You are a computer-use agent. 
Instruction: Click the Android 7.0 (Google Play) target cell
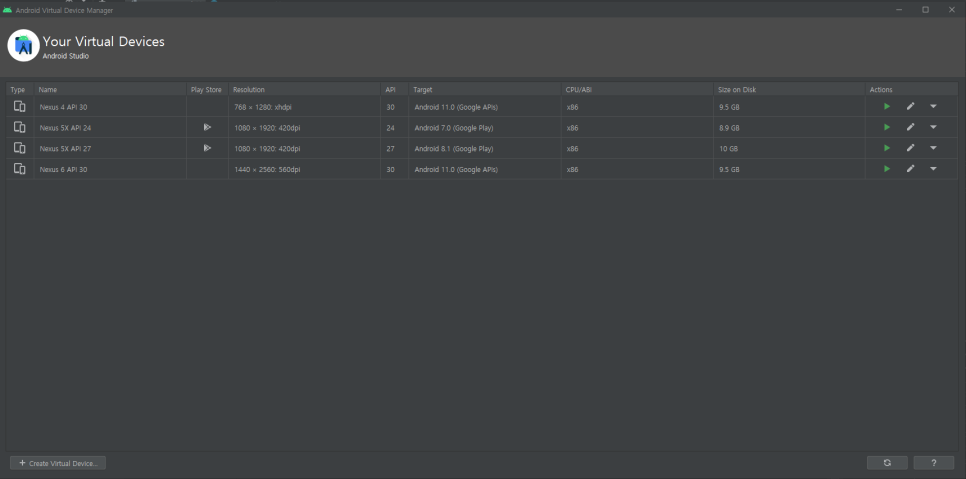(x=485, y=128)
